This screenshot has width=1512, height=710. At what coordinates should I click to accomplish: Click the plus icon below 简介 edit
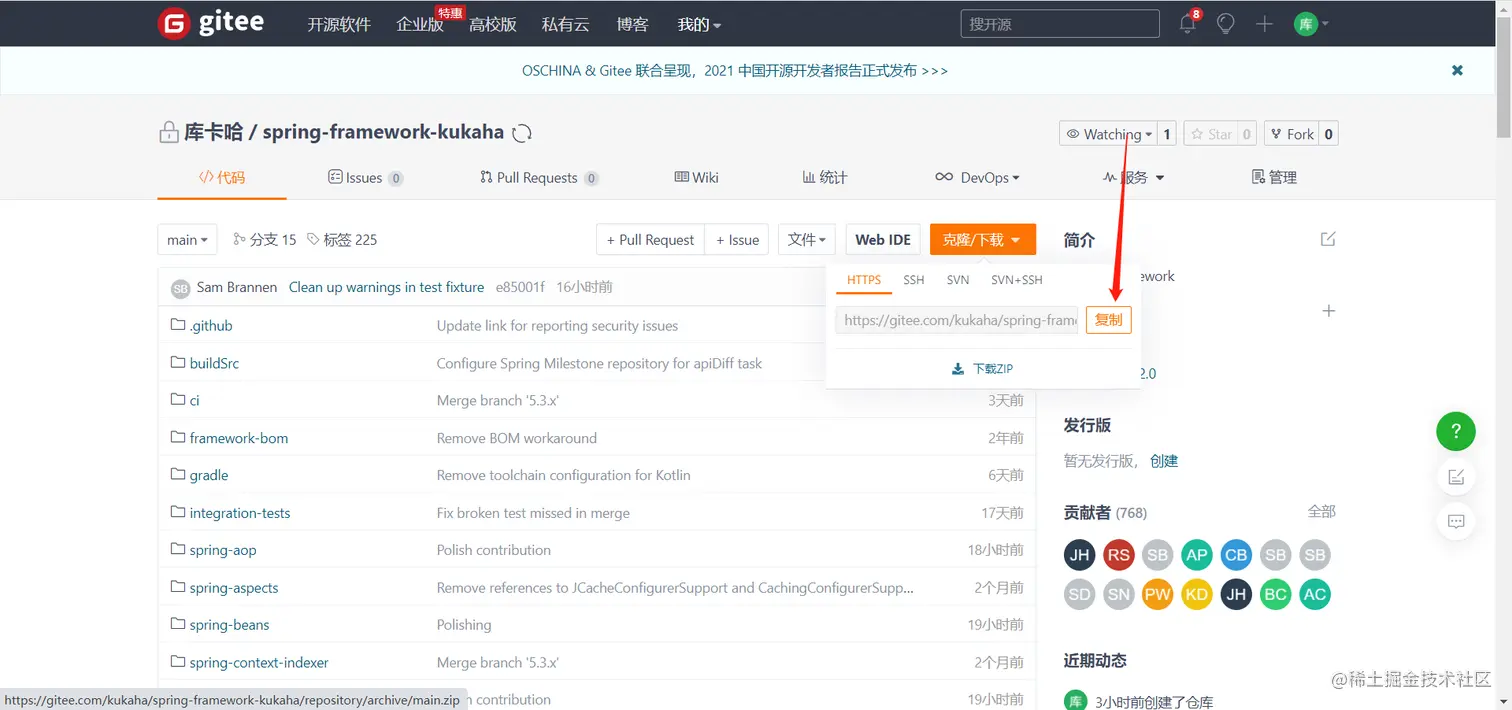coord(1329,311)
